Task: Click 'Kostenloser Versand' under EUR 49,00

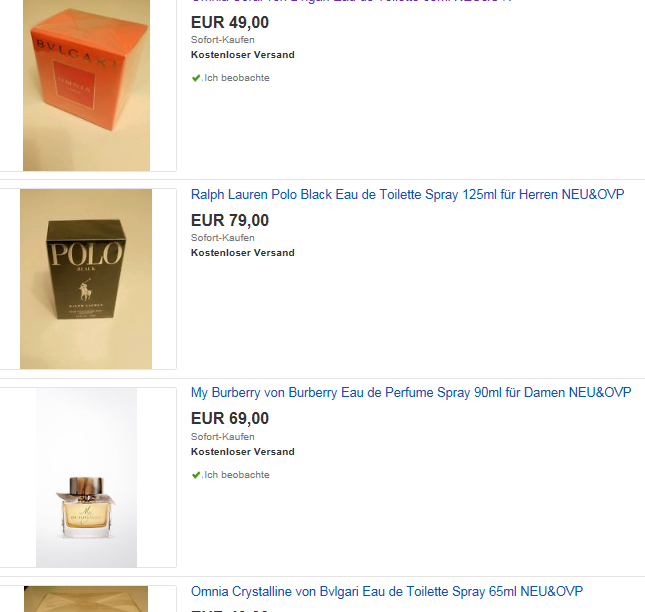Action: (x=243, y=55)
